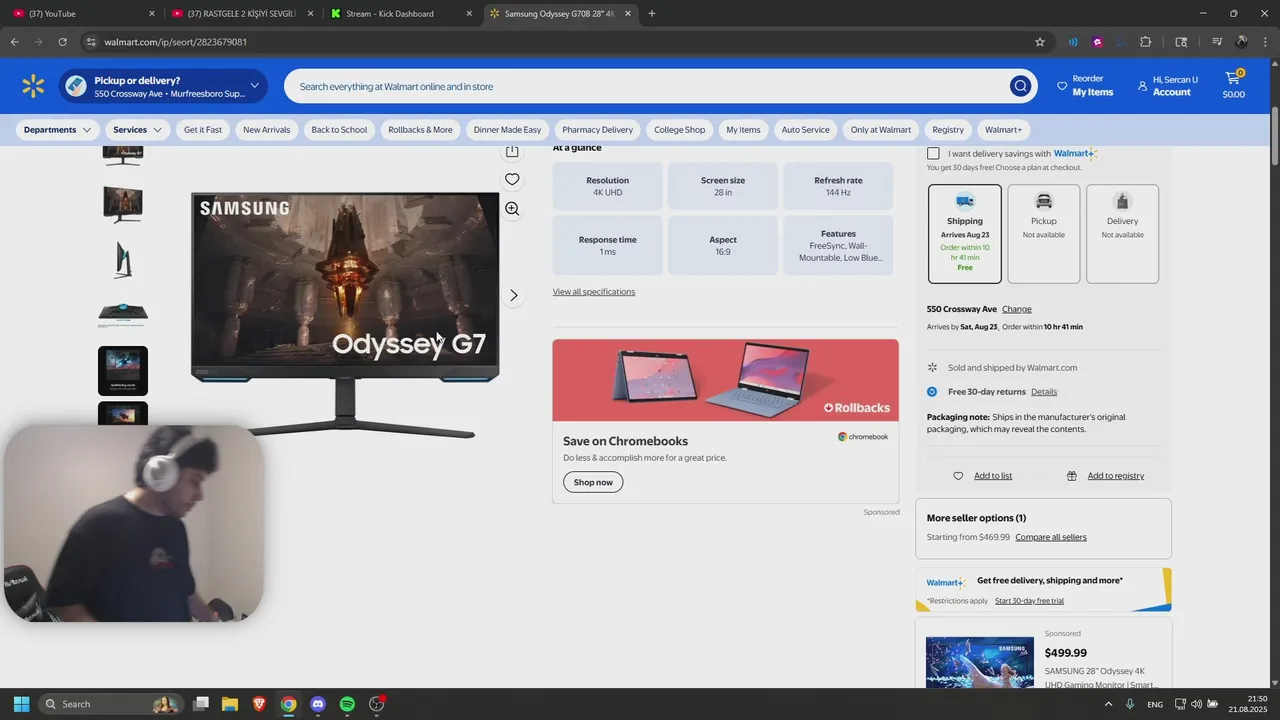Viewport: 1280px width, 720px height.
Task: Open Pharmacy Delivery navigation item
Action: click(597, 130)
